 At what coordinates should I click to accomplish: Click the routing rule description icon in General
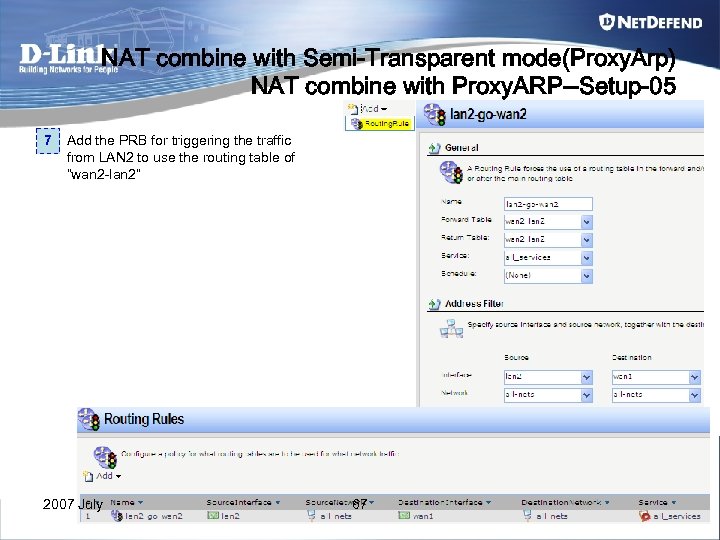[451, 172]
